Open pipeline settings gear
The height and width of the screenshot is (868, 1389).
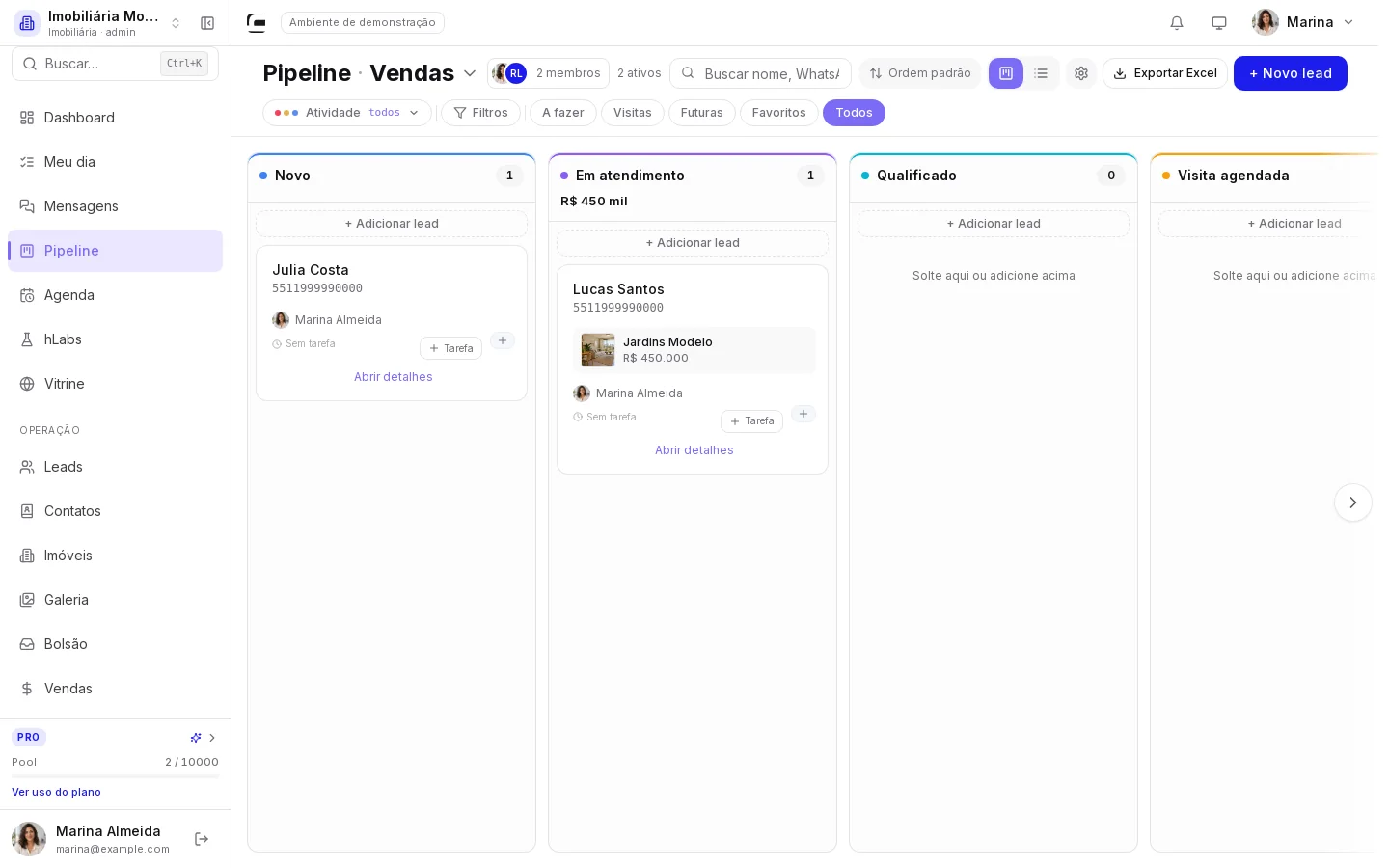tap(1081, 73)
